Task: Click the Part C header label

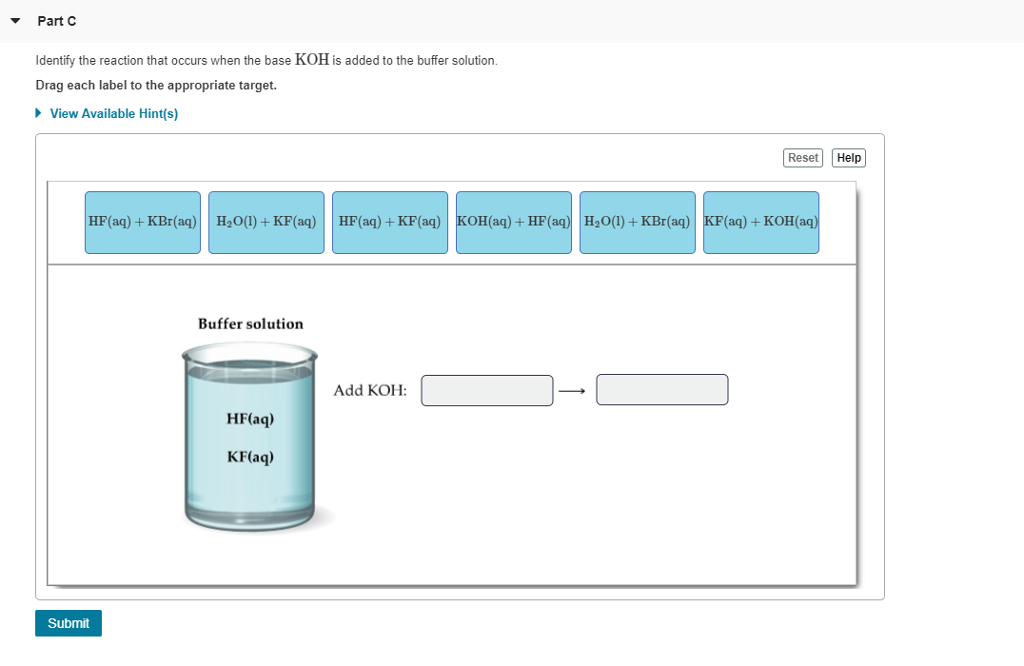Action: click(56, 20)
